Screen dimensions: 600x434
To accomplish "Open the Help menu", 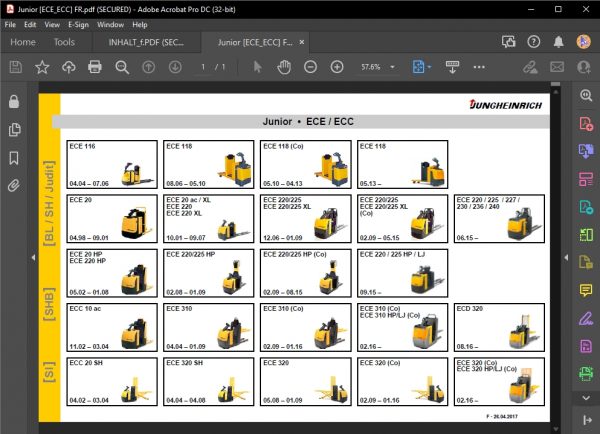I will [x=140, y=25].
